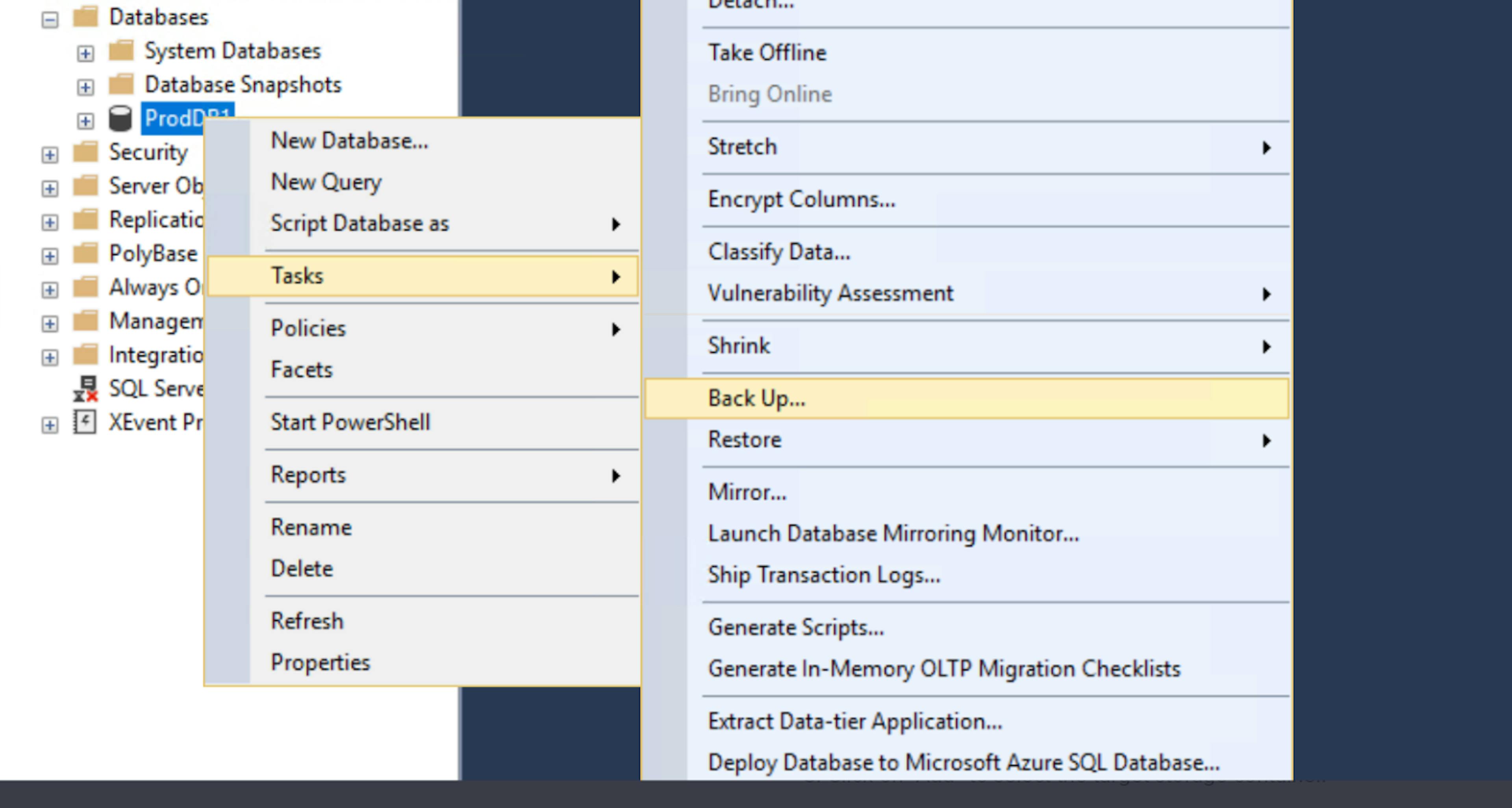Collapse the Databases tree node
Screen dimensions: 1512x808
(x=50, y=20)
